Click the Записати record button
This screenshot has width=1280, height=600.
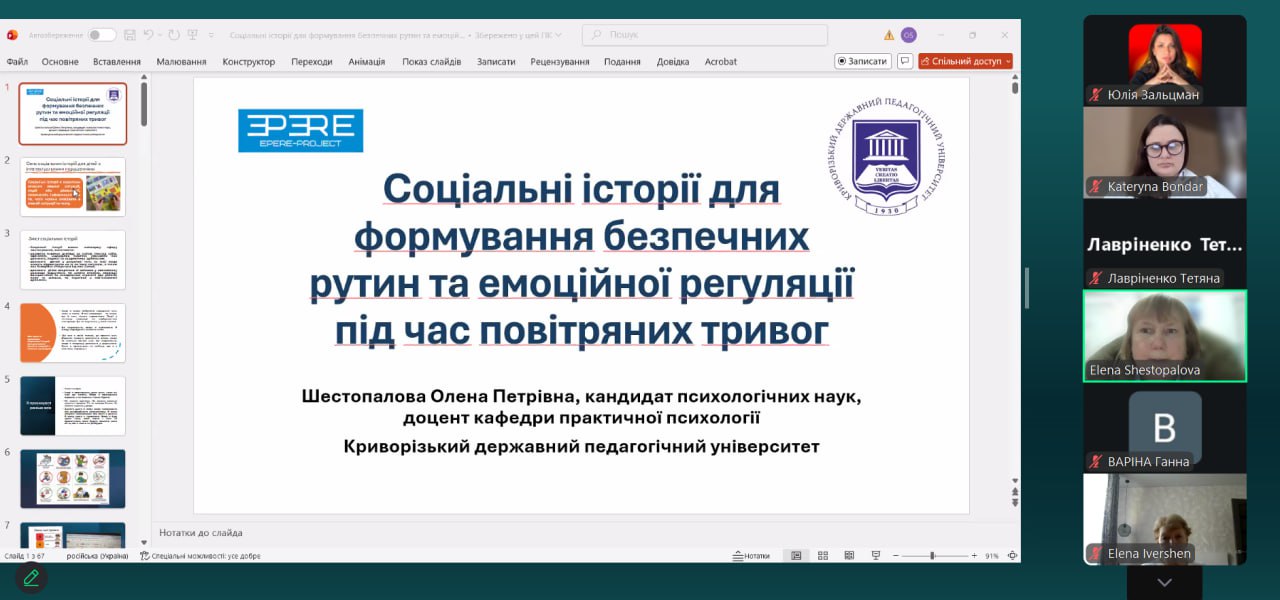tap(862, 61)
